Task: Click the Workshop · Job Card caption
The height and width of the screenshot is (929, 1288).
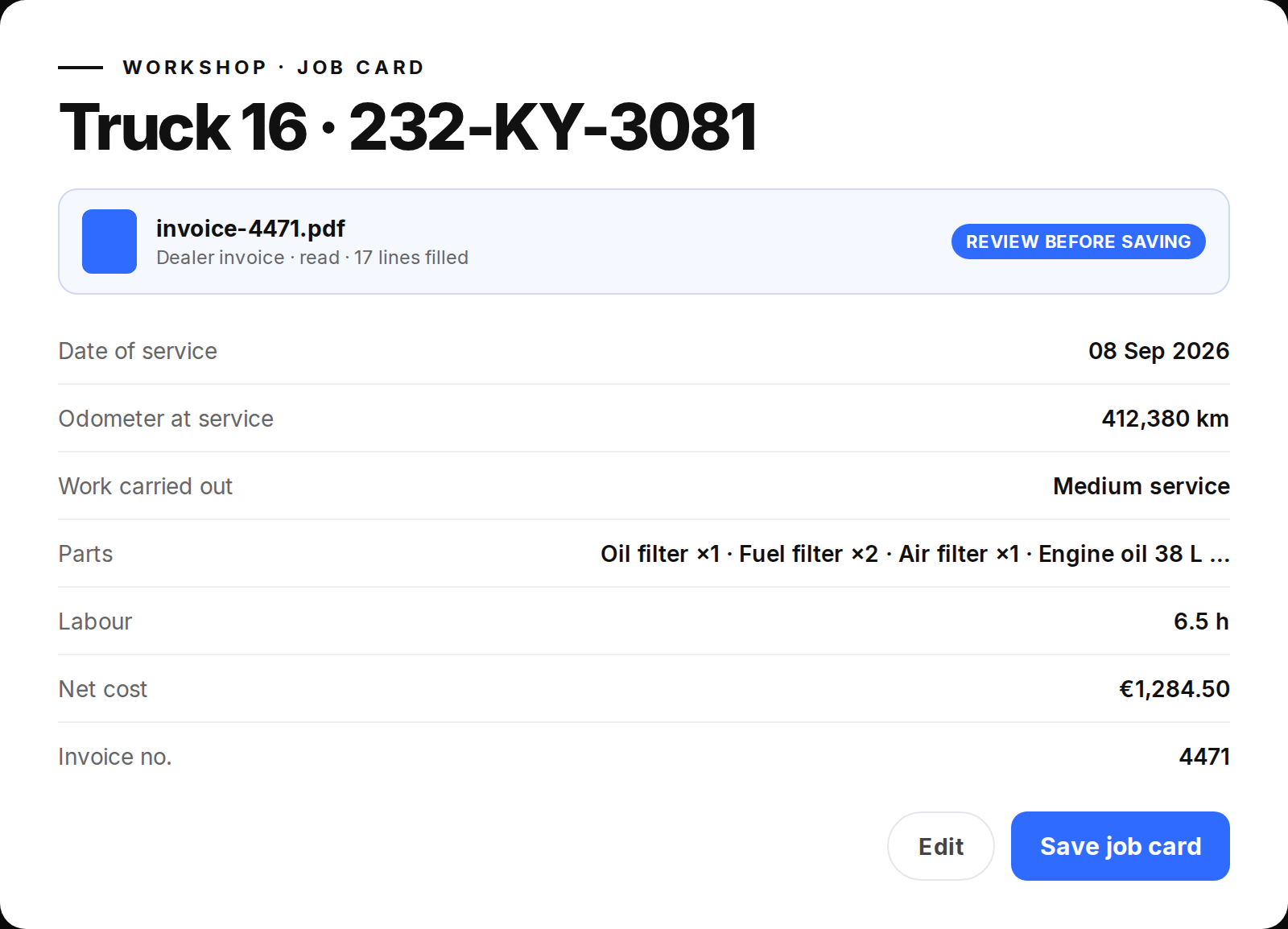Action: coord(273,68)
